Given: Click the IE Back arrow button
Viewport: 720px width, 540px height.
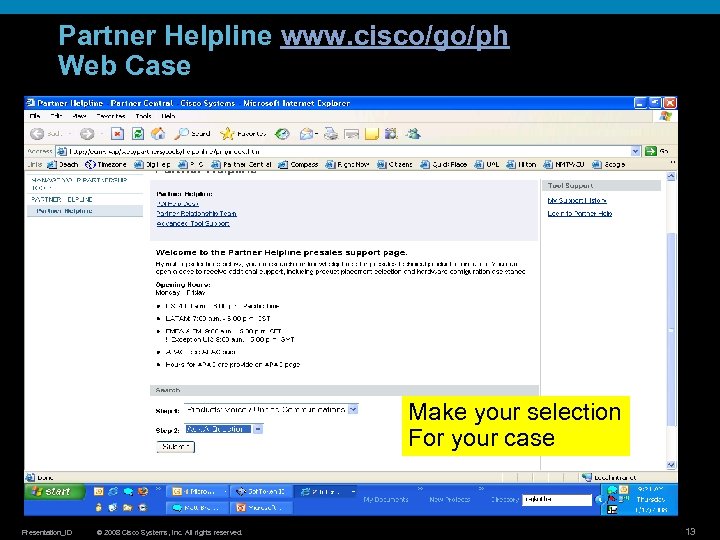Looking at the screenshot, I should click(38, 134).
